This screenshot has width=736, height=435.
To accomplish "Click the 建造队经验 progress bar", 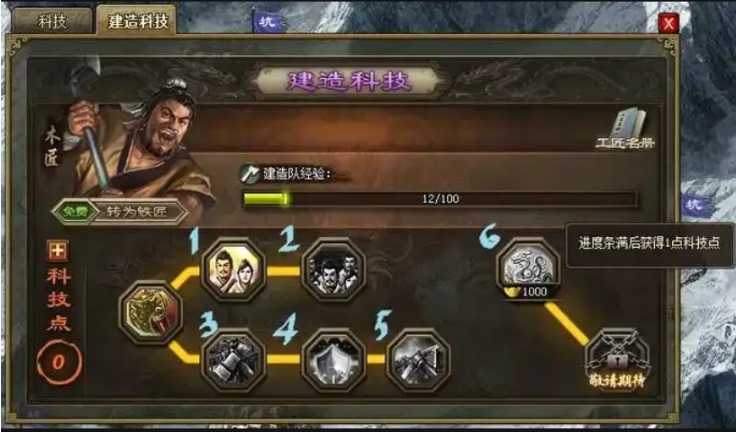I will coord(440,198).
